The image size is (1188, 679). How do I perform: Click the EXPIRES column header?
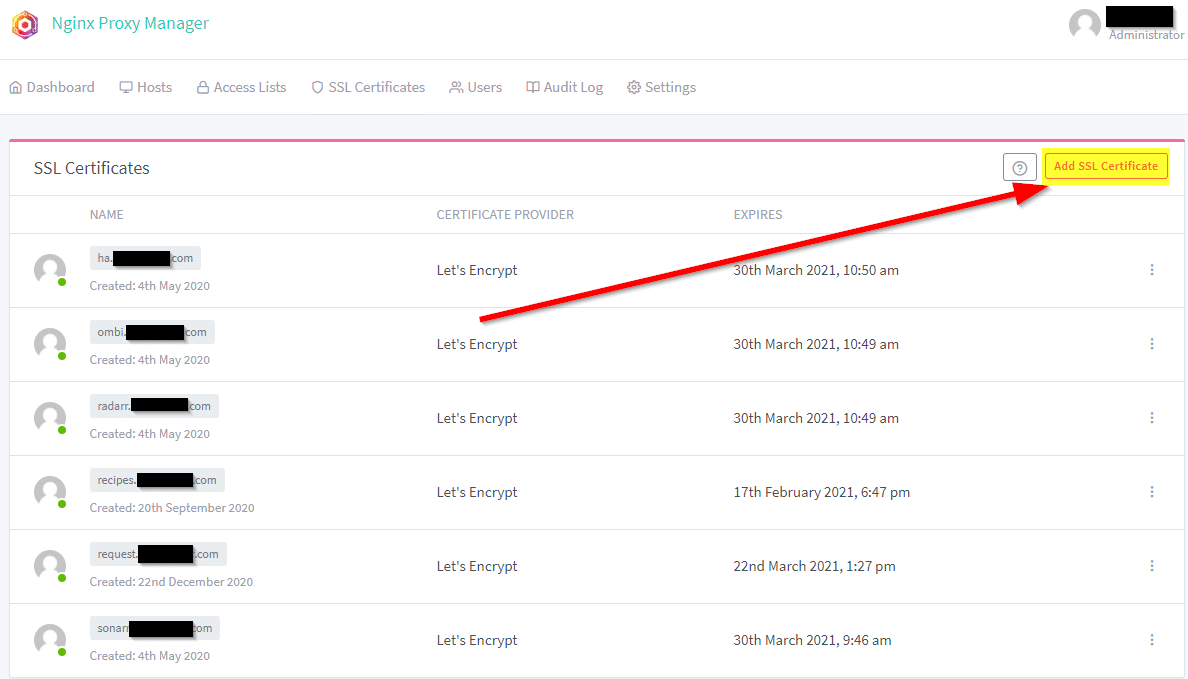[758, 214]
